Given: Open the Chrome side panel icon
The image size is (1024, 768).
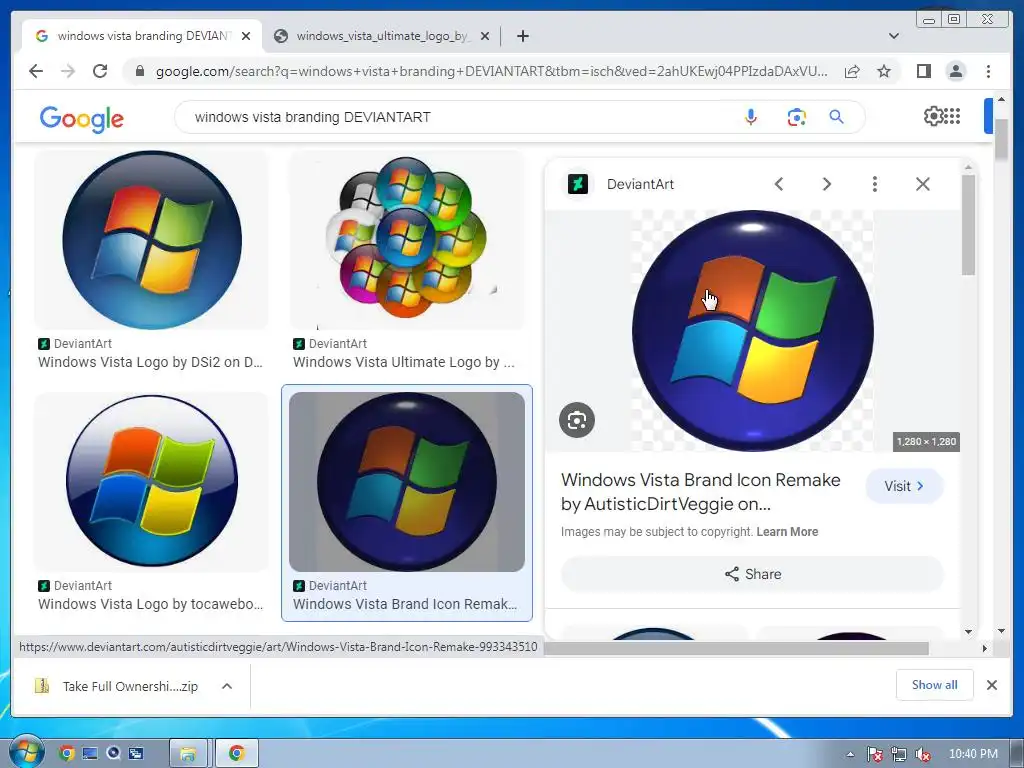Looking at the screenshot, I should (x=923, y=71).
